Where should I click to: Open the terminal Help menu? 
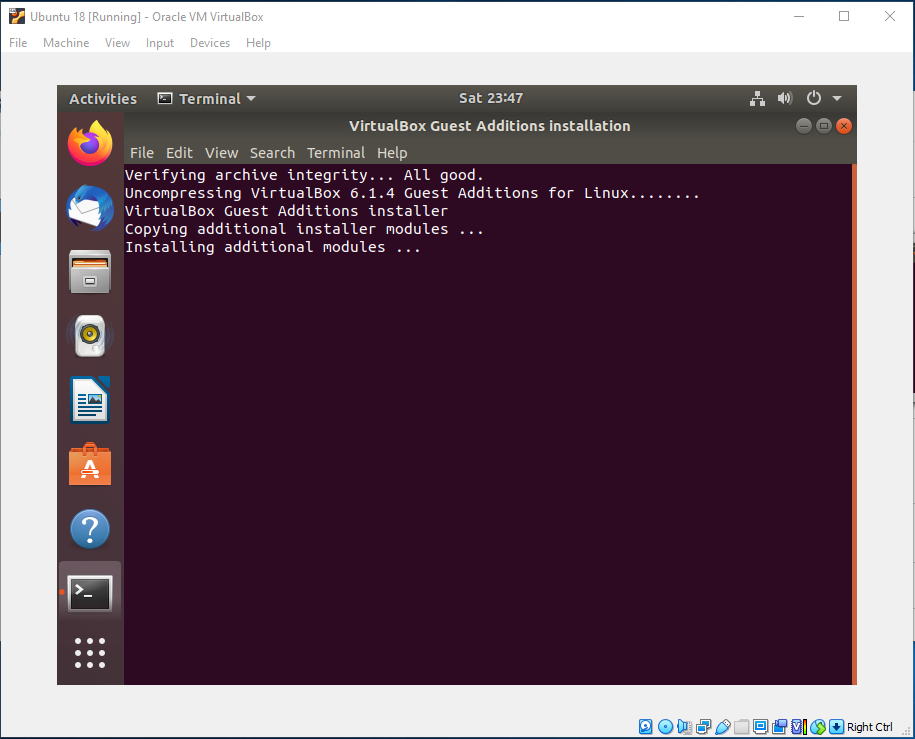click(x=392, y=153)
